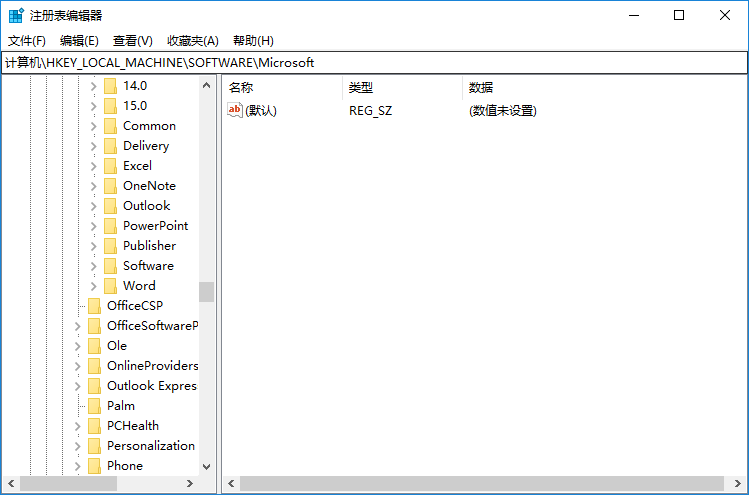Click the ab string icon of the default value

click(235, 110)
